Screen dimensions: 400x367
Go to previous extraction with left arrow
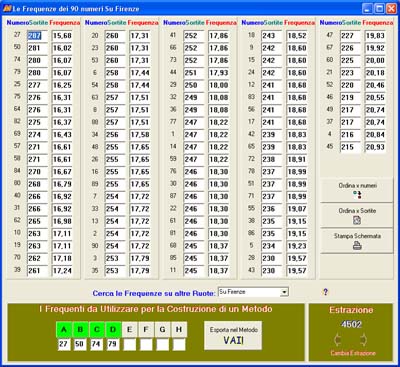coord(337,340)
